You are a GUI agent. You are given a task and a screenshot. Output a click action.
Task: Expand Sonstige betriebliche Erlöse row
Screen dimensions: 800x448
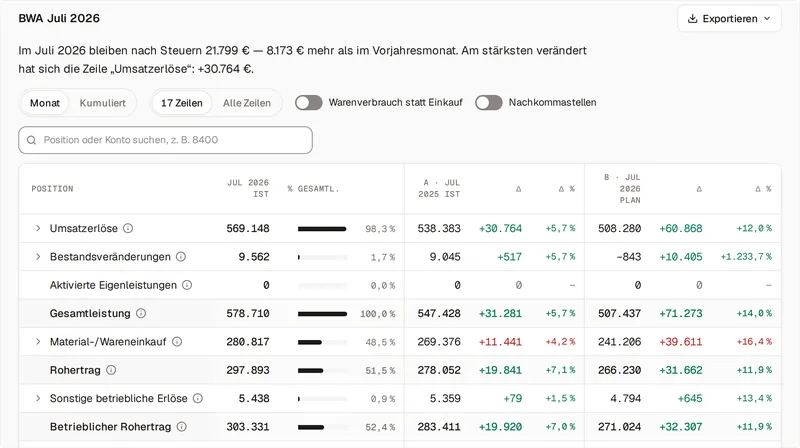point(38,398)
